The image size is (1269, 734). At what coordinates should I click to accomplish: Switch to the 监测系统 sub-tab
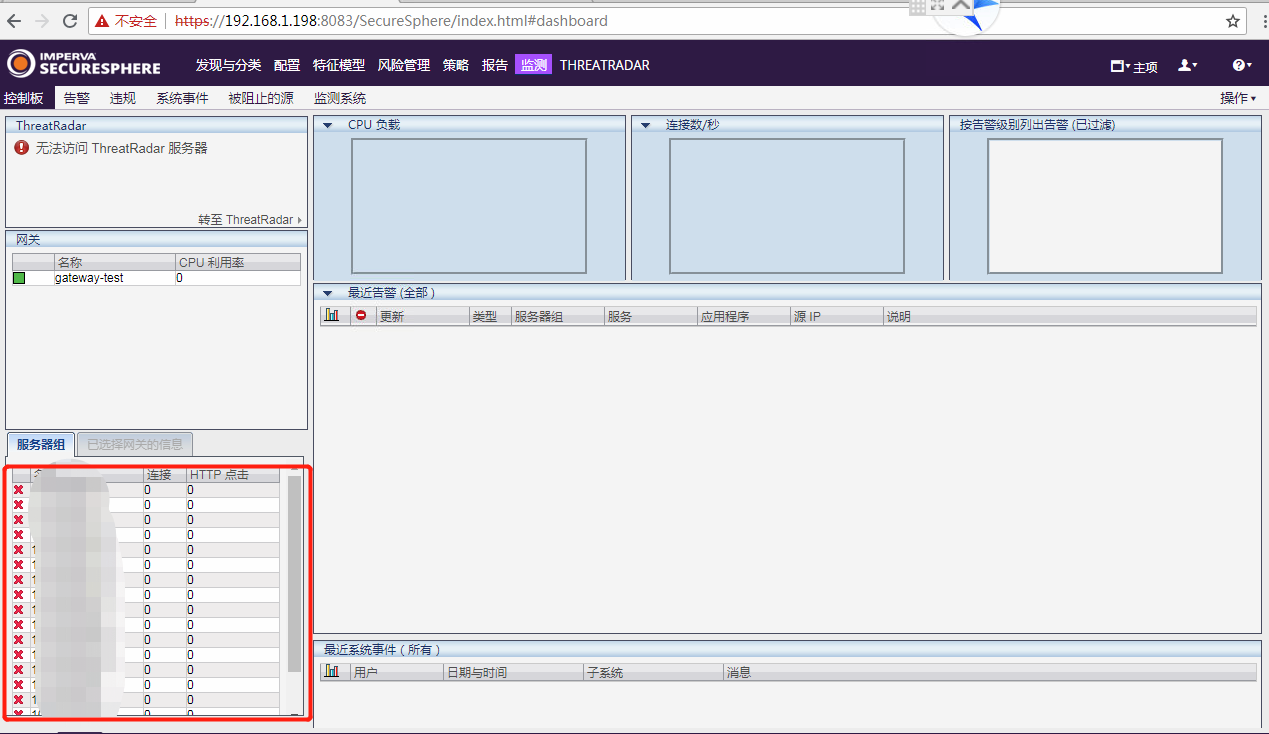[x=340, y=98]
